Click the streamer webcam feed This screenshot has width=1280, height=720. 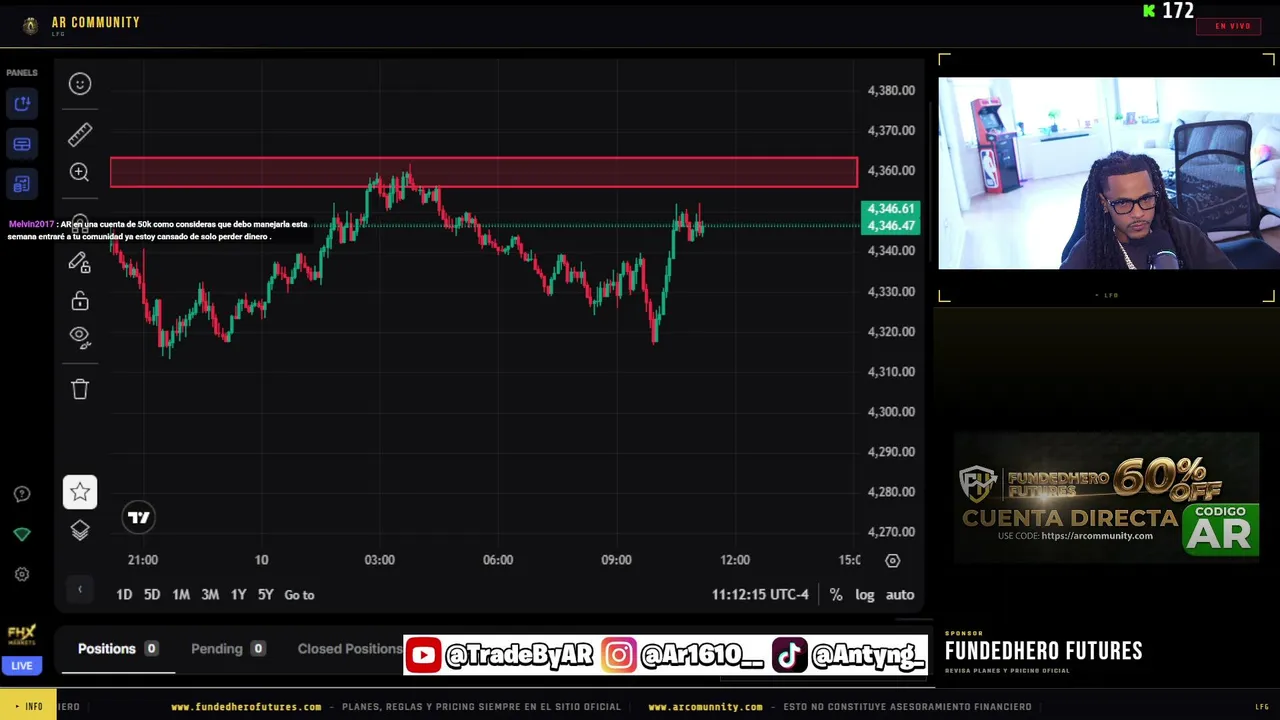click(x=1108, y=173)
